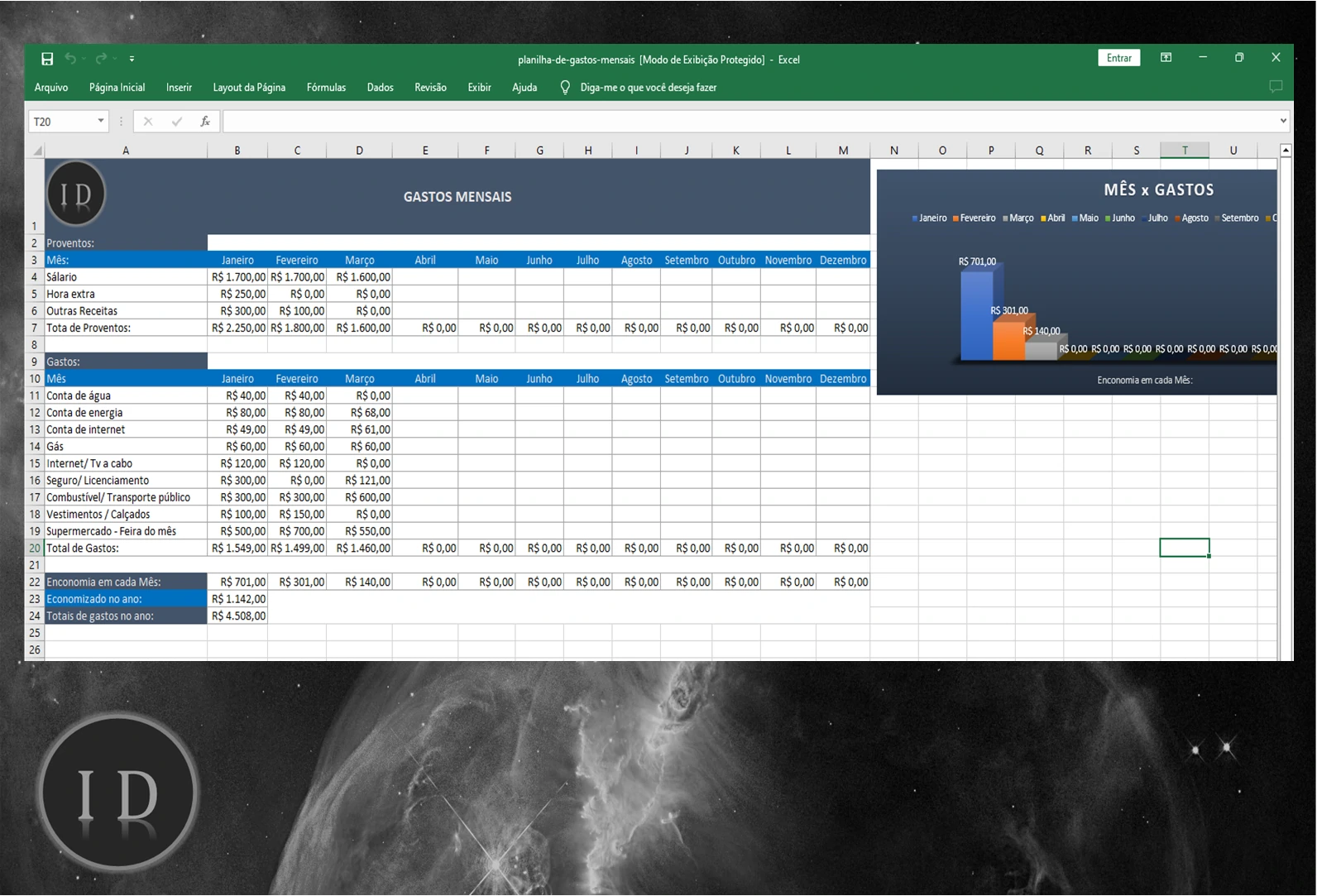Click the Ribbon Display Options icon
Screen dimensions: 1317x896
(1166, 58)
